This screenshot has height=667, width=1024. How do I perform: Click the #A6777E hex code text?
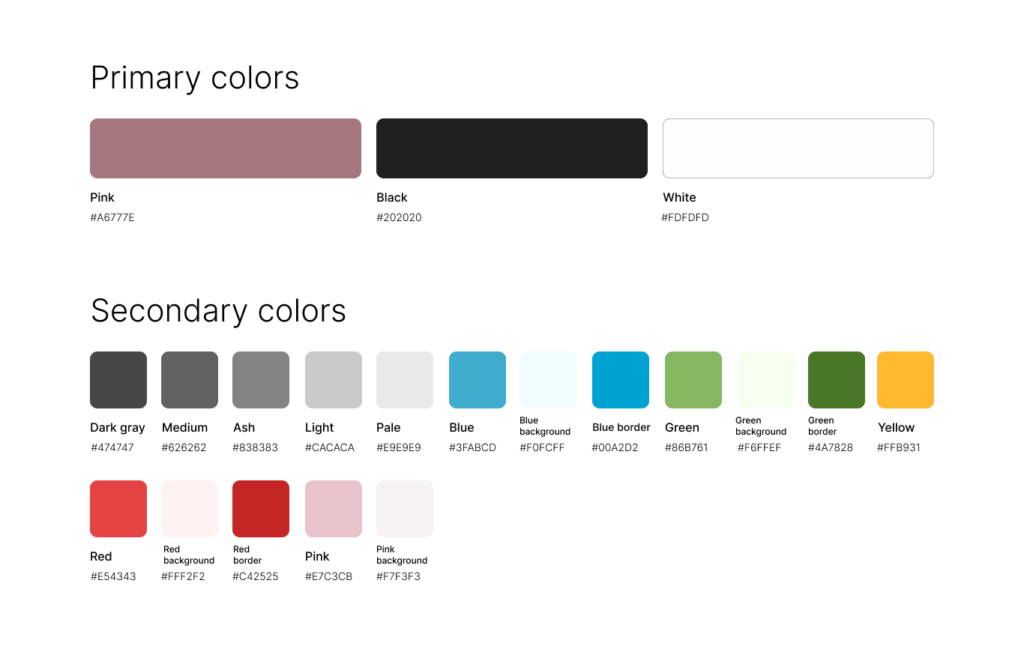112,218
